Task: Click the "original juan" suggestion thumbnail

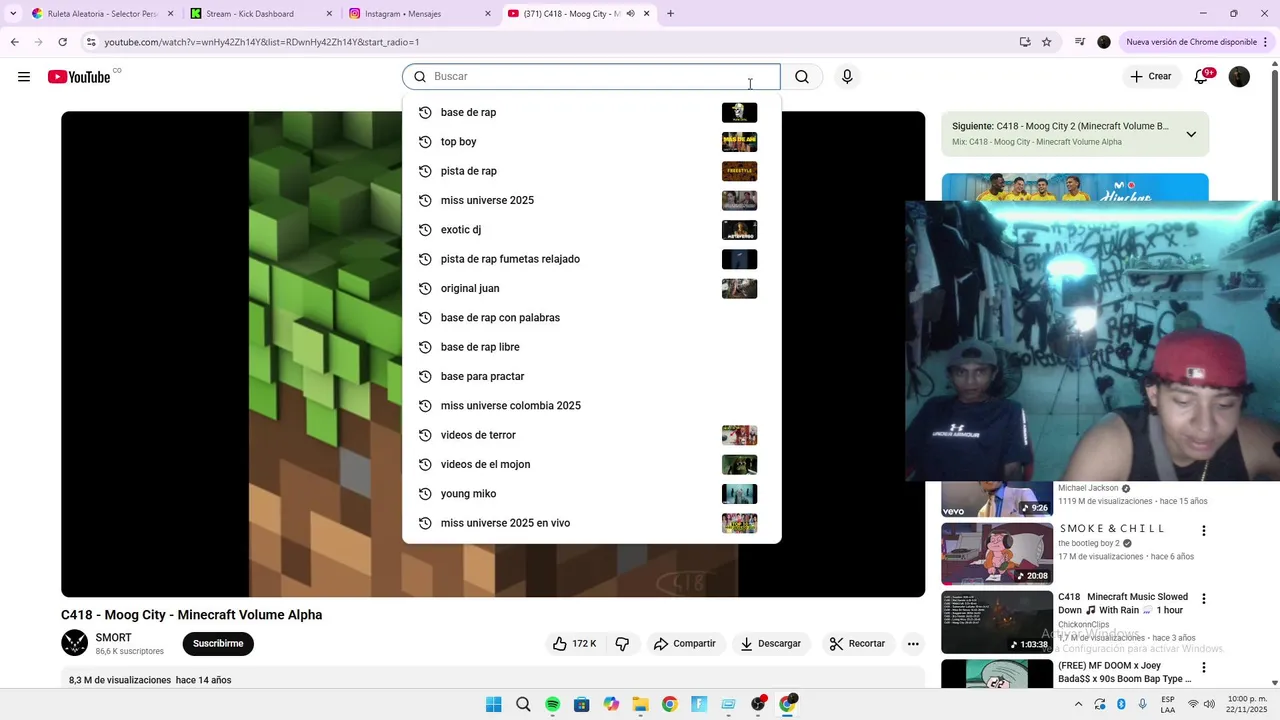Action: (x=739, y=289)
